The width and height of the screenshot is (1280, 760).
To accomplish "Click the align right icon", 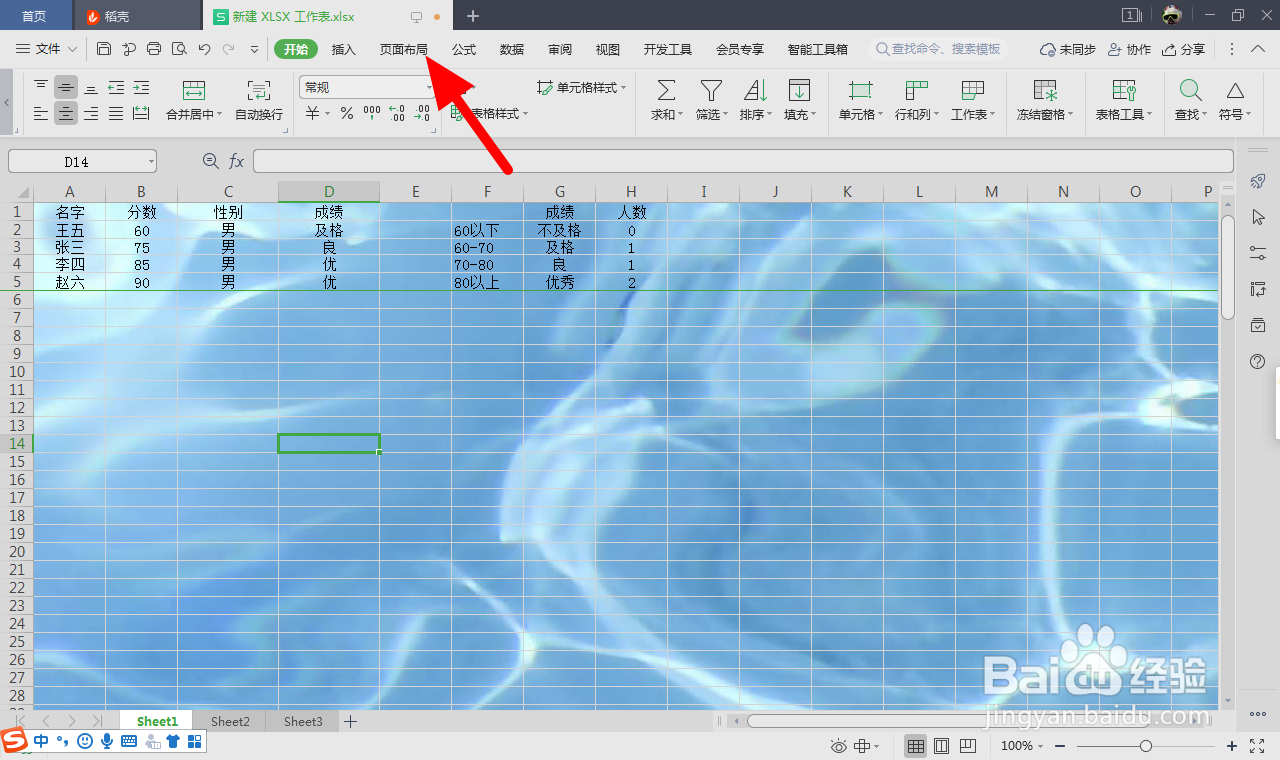I will coord(91,114).
